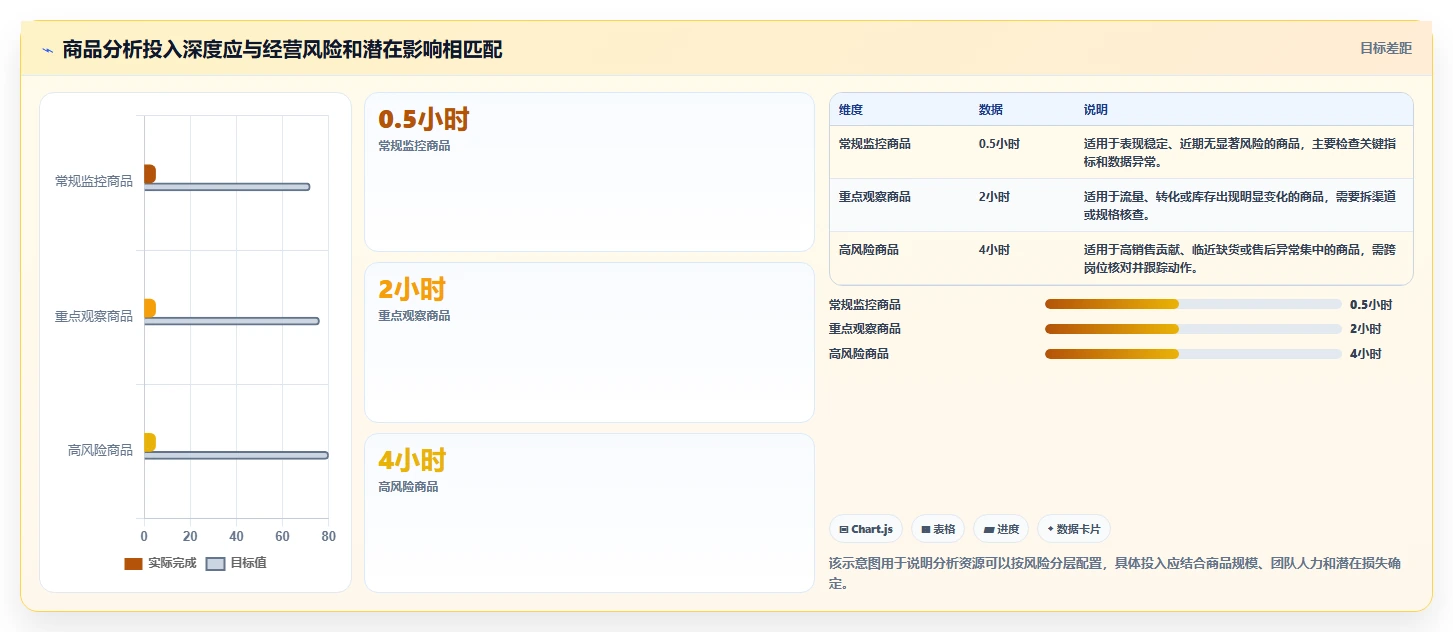
Task: Select the 0.5小时 data card
Action: (589, 171)
